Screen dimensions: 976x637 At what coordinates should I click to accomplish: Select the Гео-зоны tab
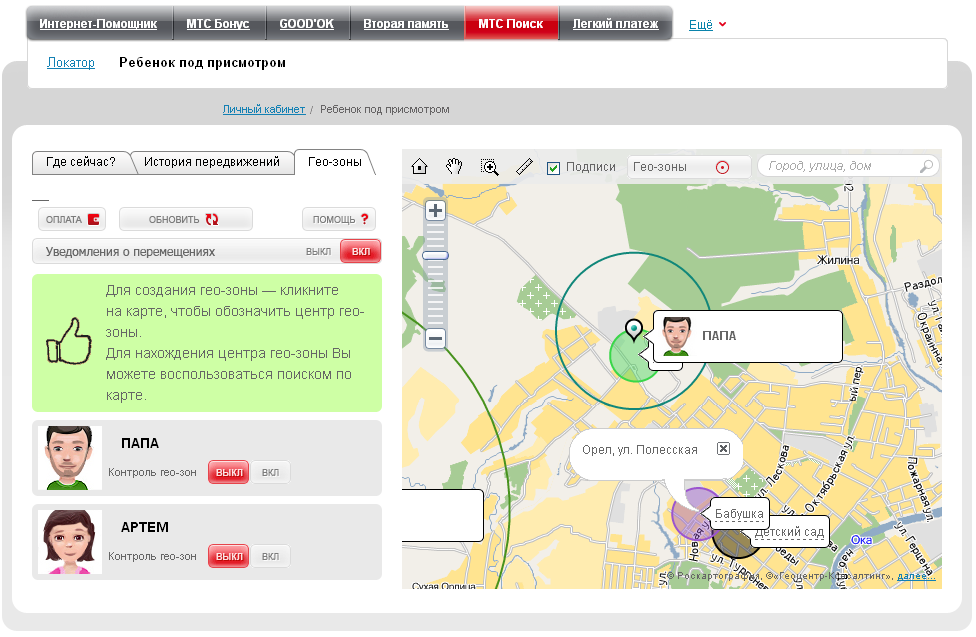pos(335,162)
